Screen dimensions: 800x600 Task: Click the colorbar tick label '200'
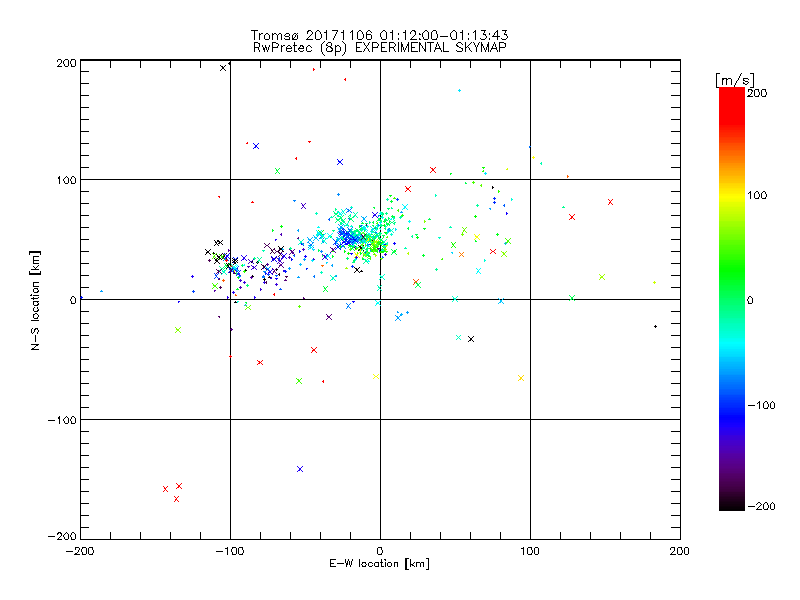757,93
